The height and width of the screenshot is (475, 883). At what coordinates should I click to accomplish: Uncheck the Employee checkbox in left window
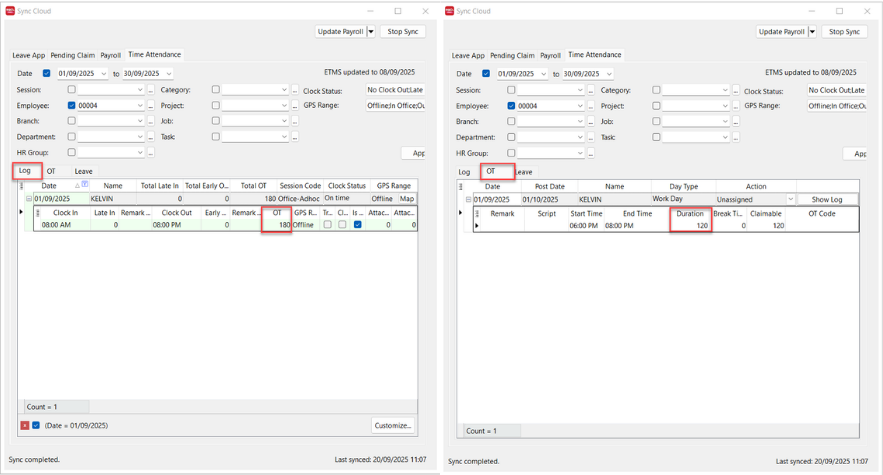(x=71, y=106)
